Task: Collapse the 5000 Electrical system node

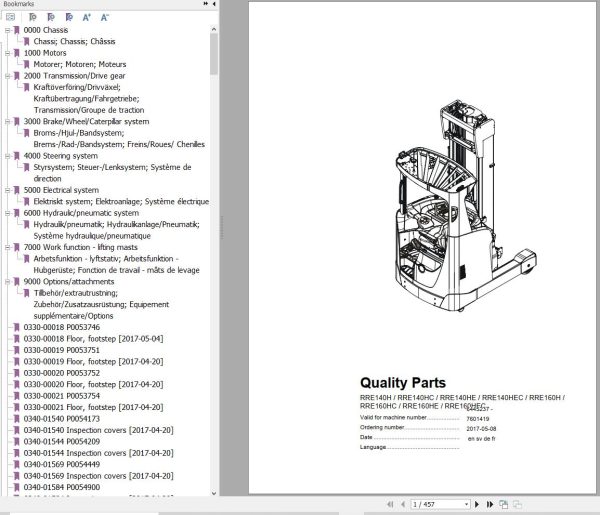Action: (7, 190)
